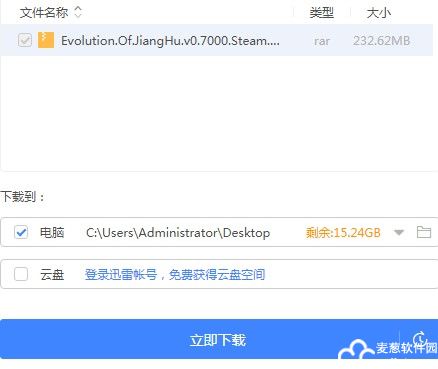
Task: Select the Evolution.Of.JiangHu.v0.7000.Steam file name
Action: (170, 41)
